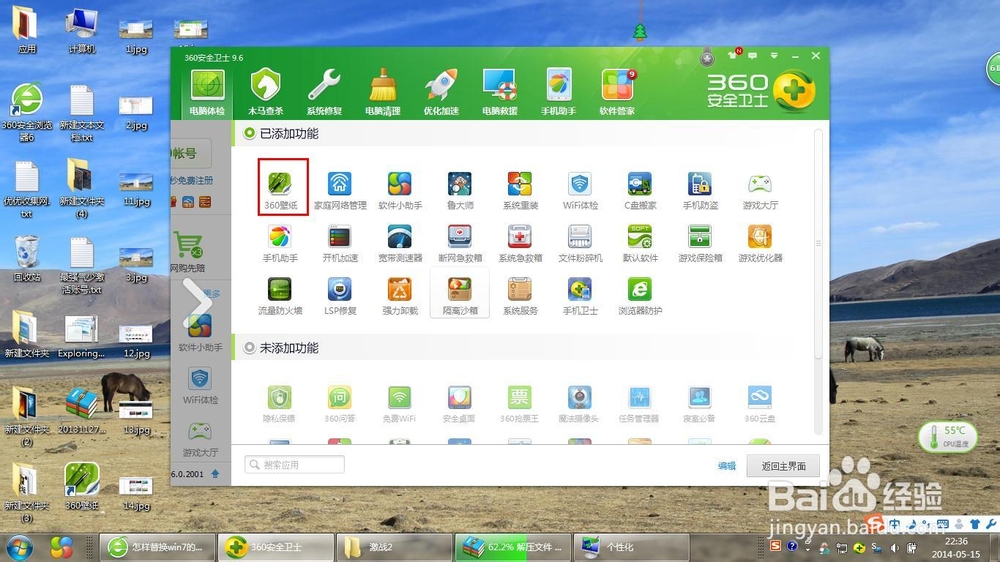Launch 系统重装 tool
Viewport: 1000px width, 562px height.
(520, 190)
